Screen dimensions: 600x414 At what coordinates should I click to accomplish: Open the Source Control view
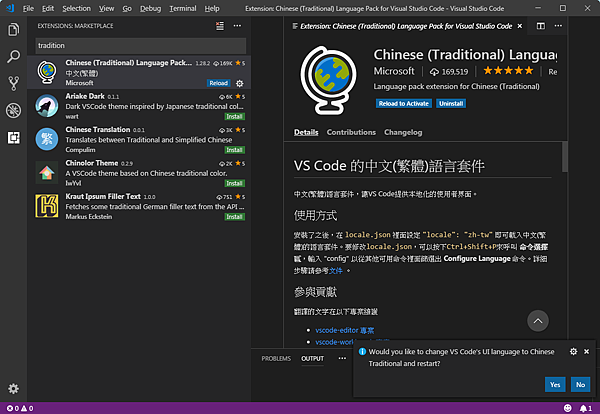pos(13,83)
